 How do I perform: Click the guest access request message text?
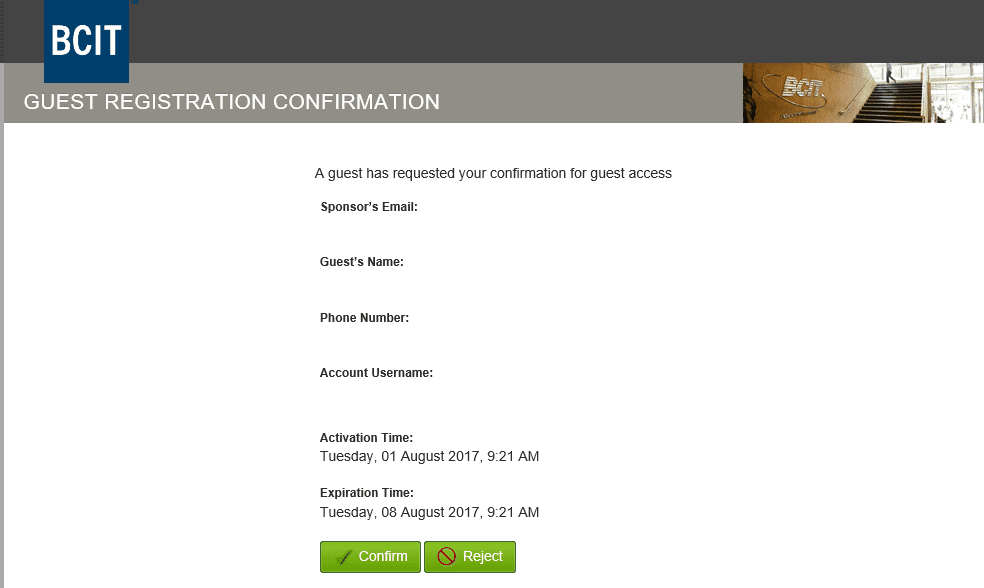click(493, 172)
